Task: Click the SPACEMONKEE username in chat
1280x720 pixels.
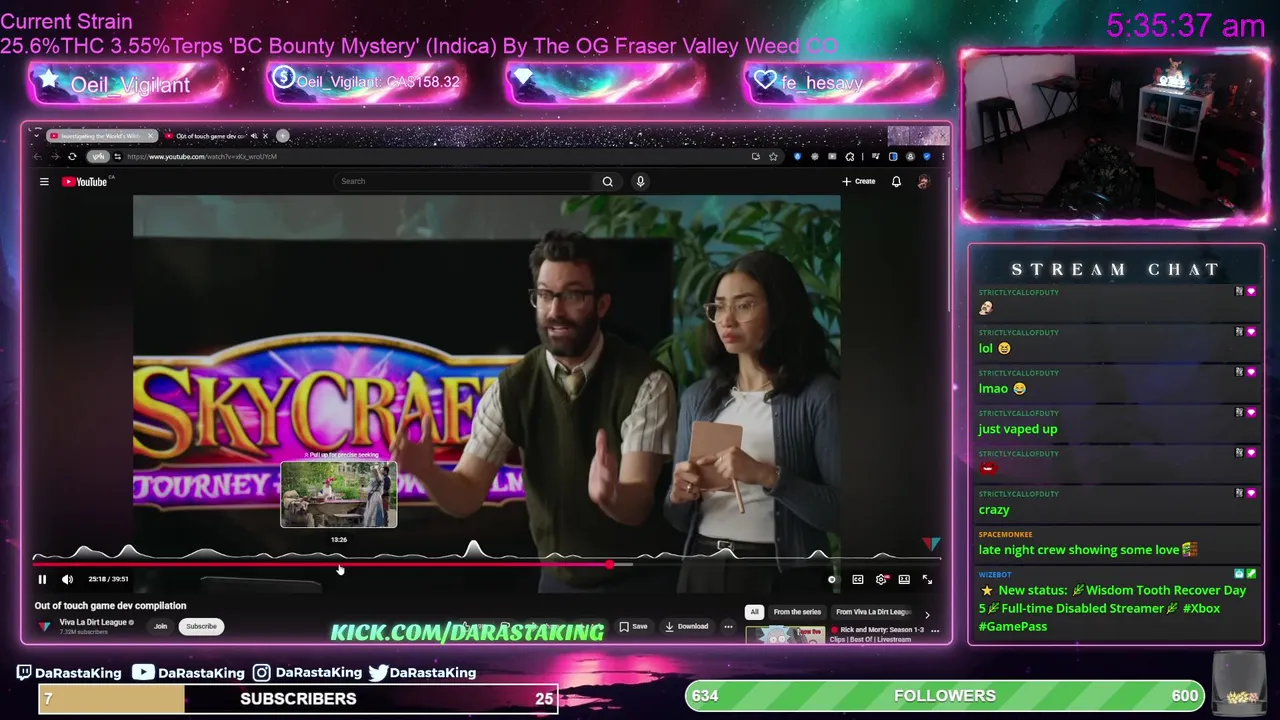Action: click(x=1005, y=534)
